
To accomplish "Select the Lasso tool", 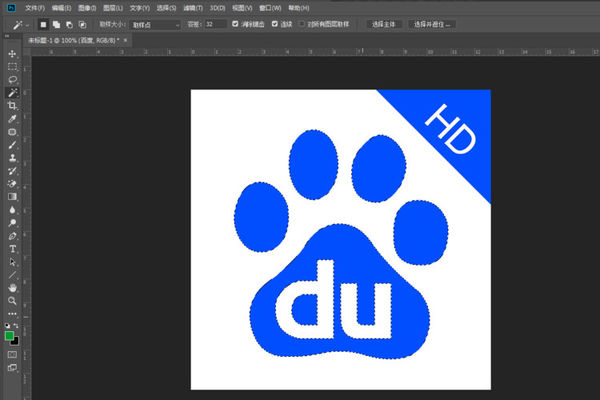I will point(12,80).
